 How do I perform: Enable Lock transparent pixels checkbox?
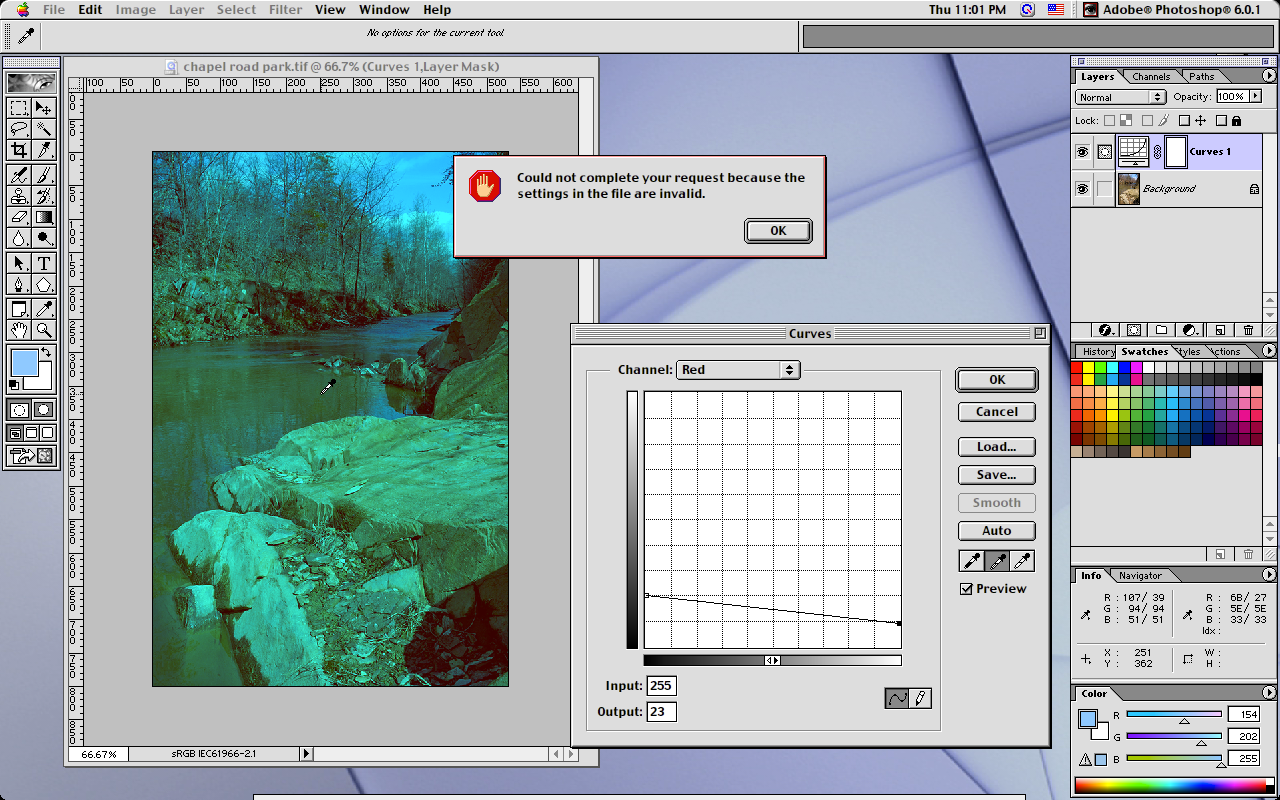(x=1109, y=121)
